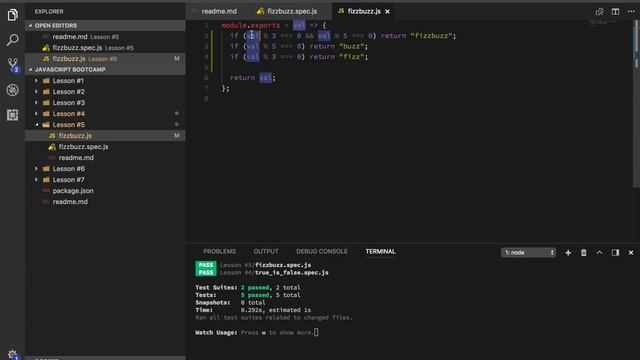
Task: Click line number 5 in the gutter
Action: point(206,67)
